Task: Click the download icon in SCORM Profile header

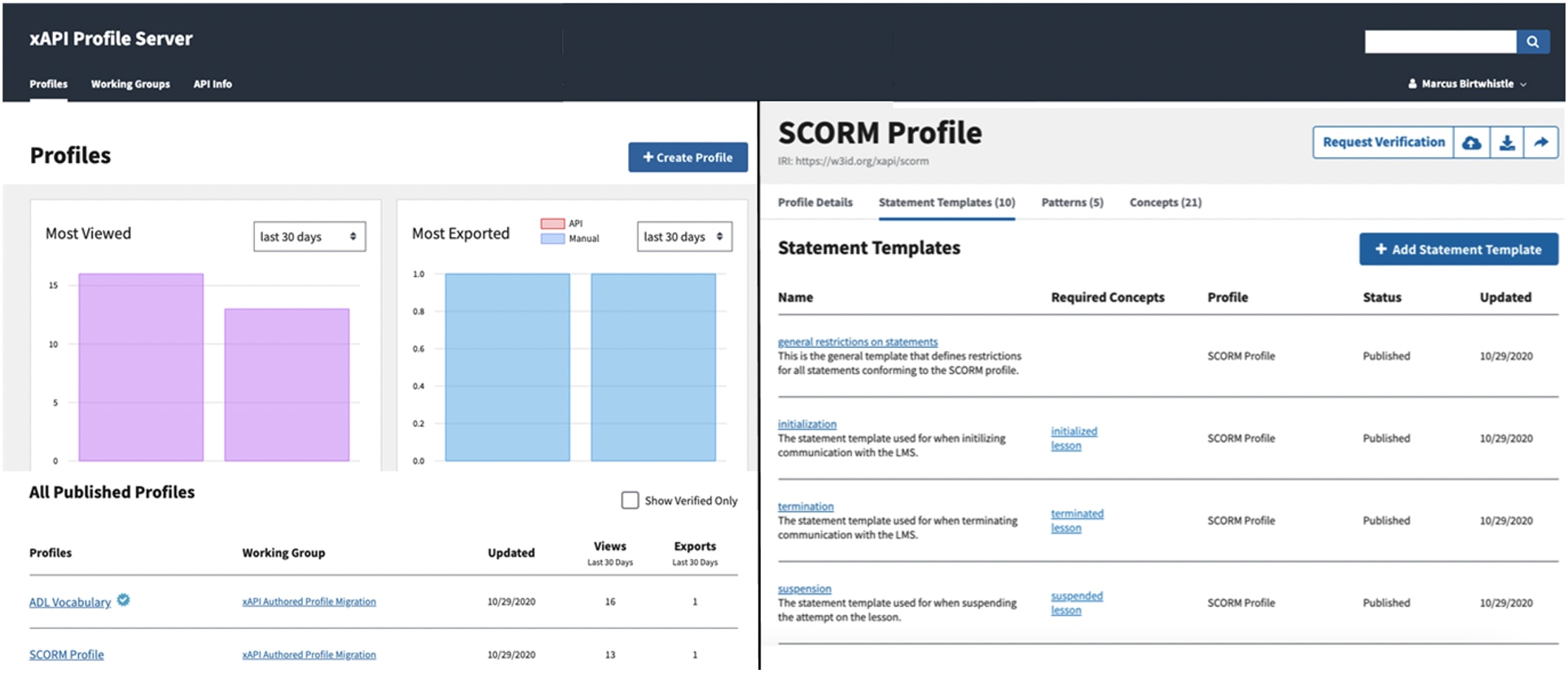Action: point(1507,143)
